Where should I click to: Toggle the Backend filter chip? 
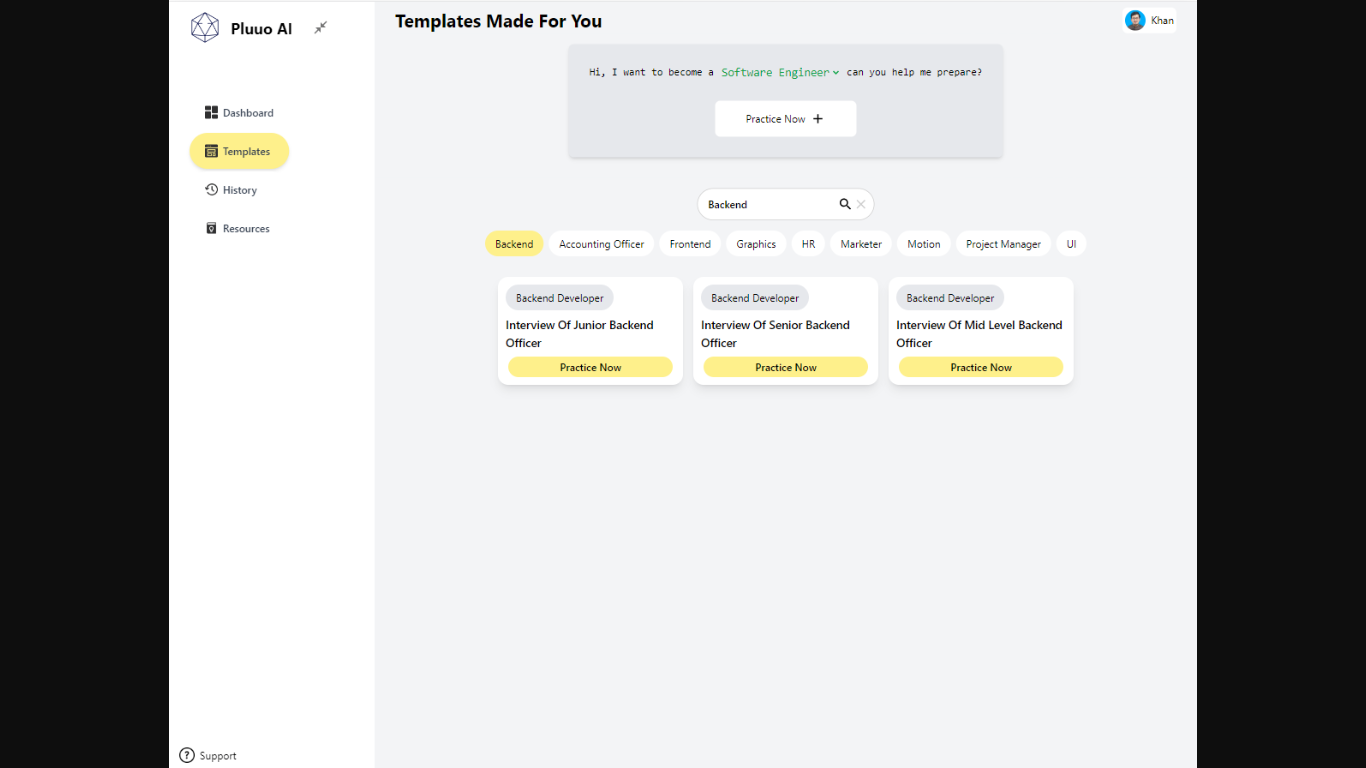[514, 244]
